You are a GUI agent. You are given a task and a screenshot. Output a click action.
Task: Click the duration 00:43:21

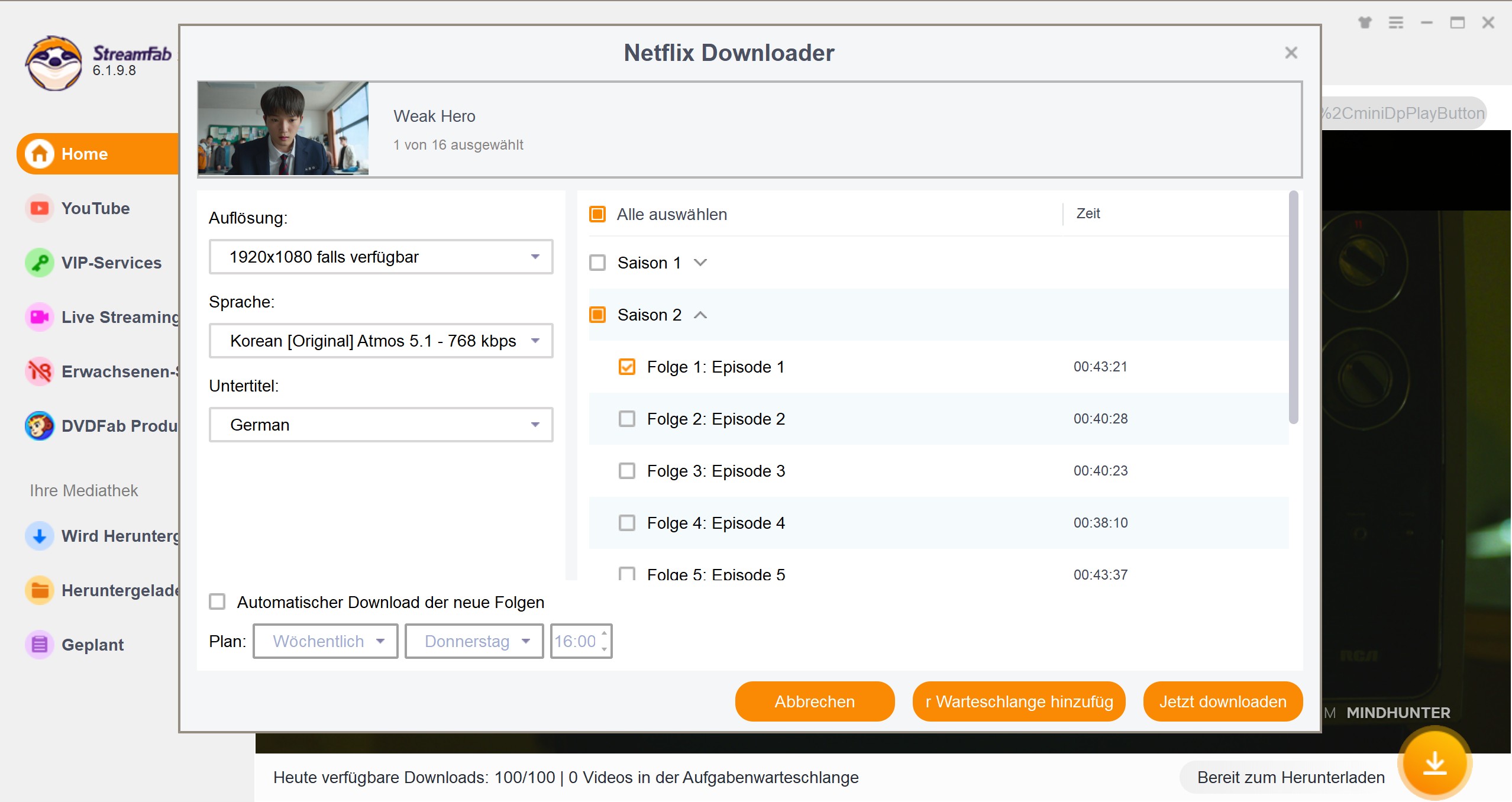click(1101, 367)
